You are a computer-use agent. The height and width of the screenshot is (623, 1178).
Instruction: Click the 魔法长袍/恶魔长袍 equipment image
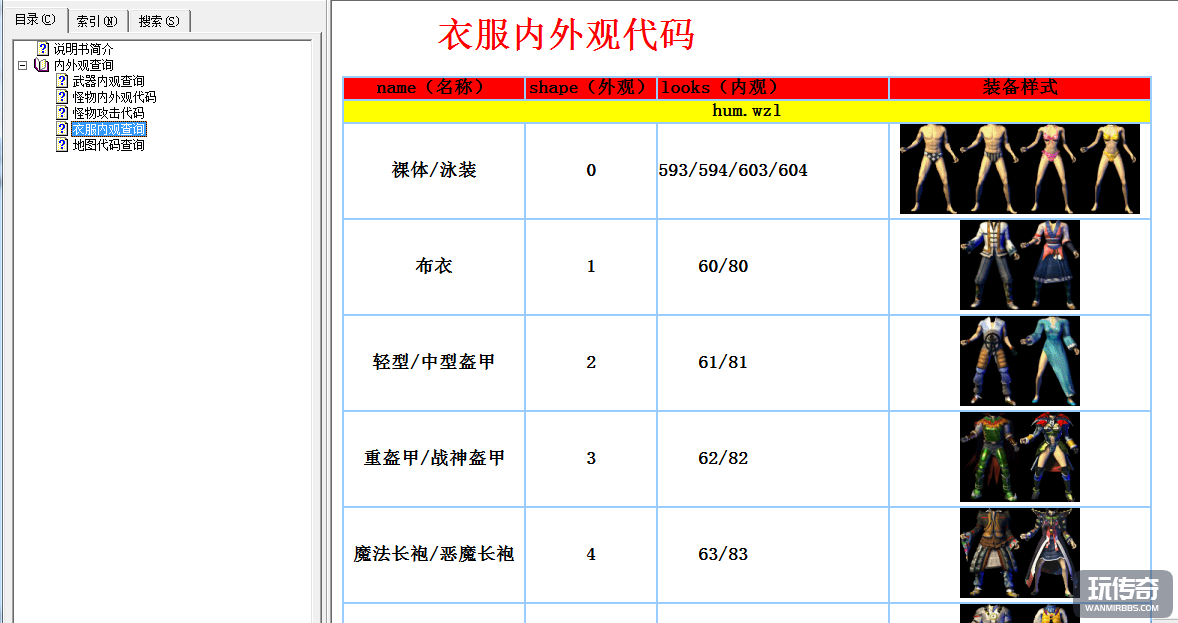pyautogui.click(x=1019, y=553)
